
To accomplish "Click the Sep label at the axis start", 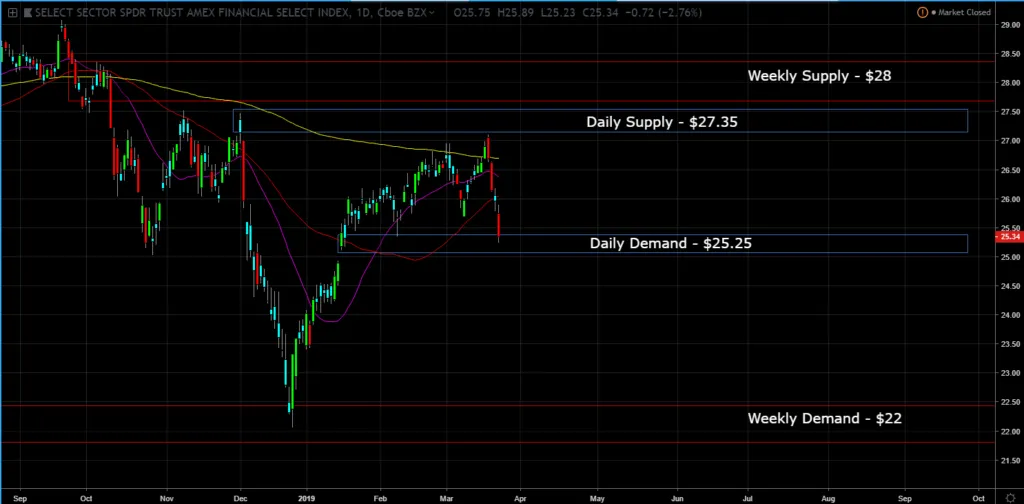I will click(x=19, y=497).
